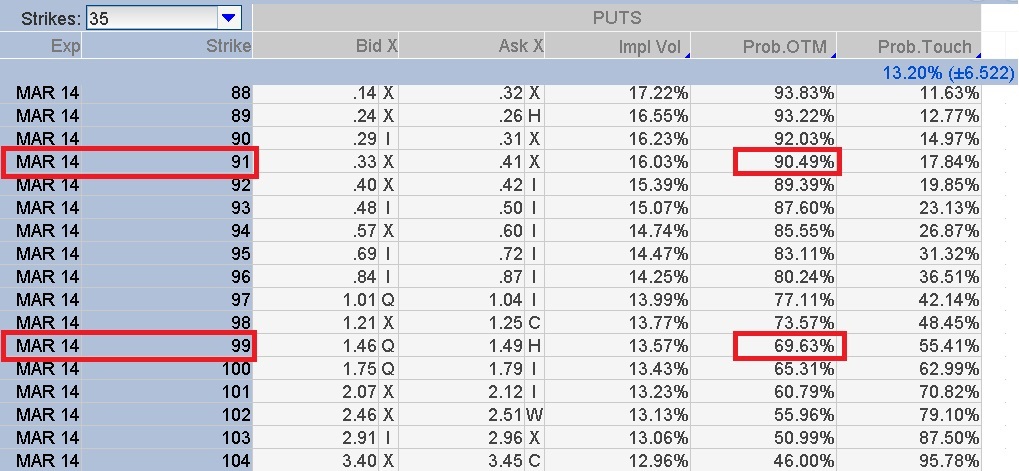Click the 3.40 bid price for strike 104

[357, 462]
